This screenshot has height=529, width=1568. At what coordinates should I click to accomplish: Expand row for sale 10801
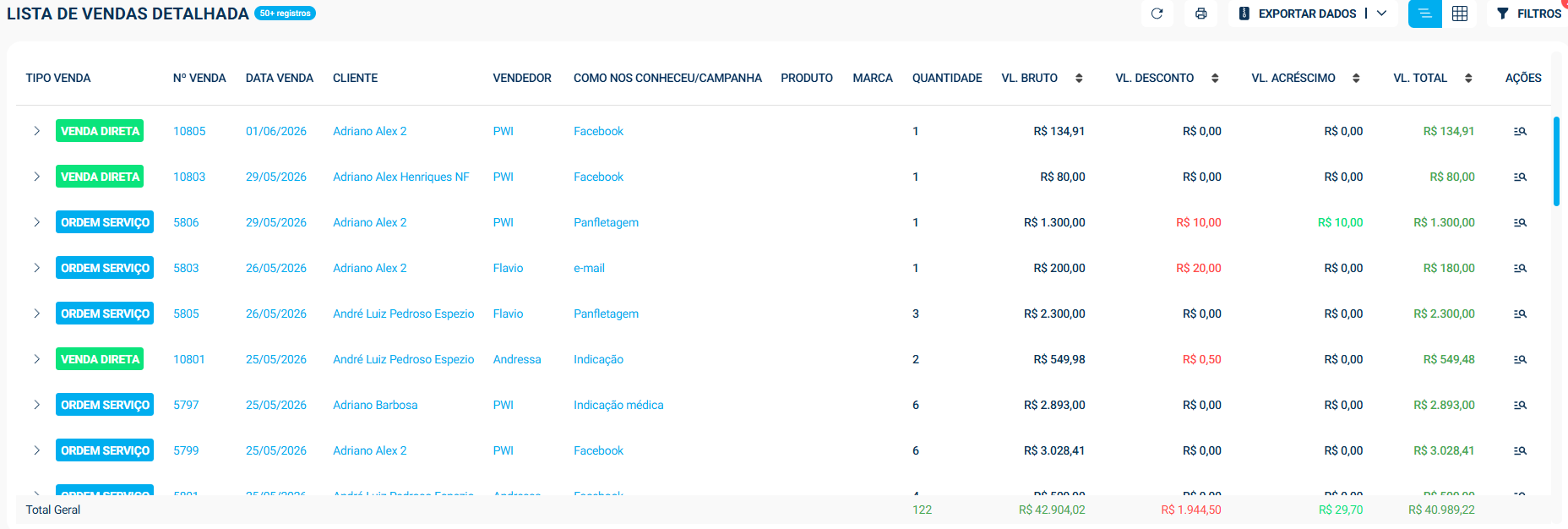click(x=36, y=359)
